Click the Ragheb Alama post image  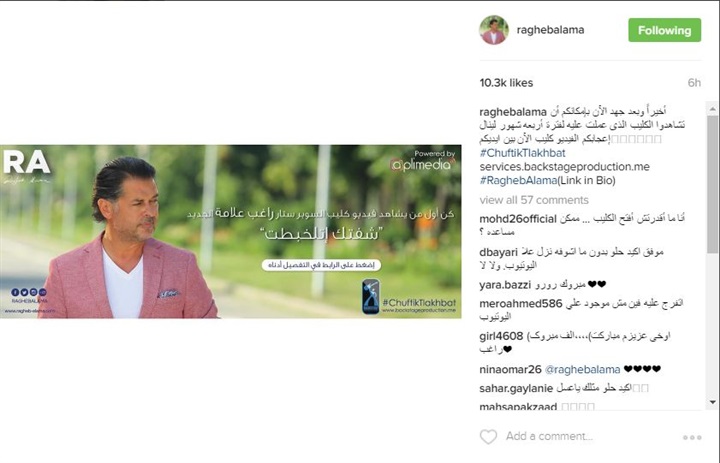coord(231,232)
